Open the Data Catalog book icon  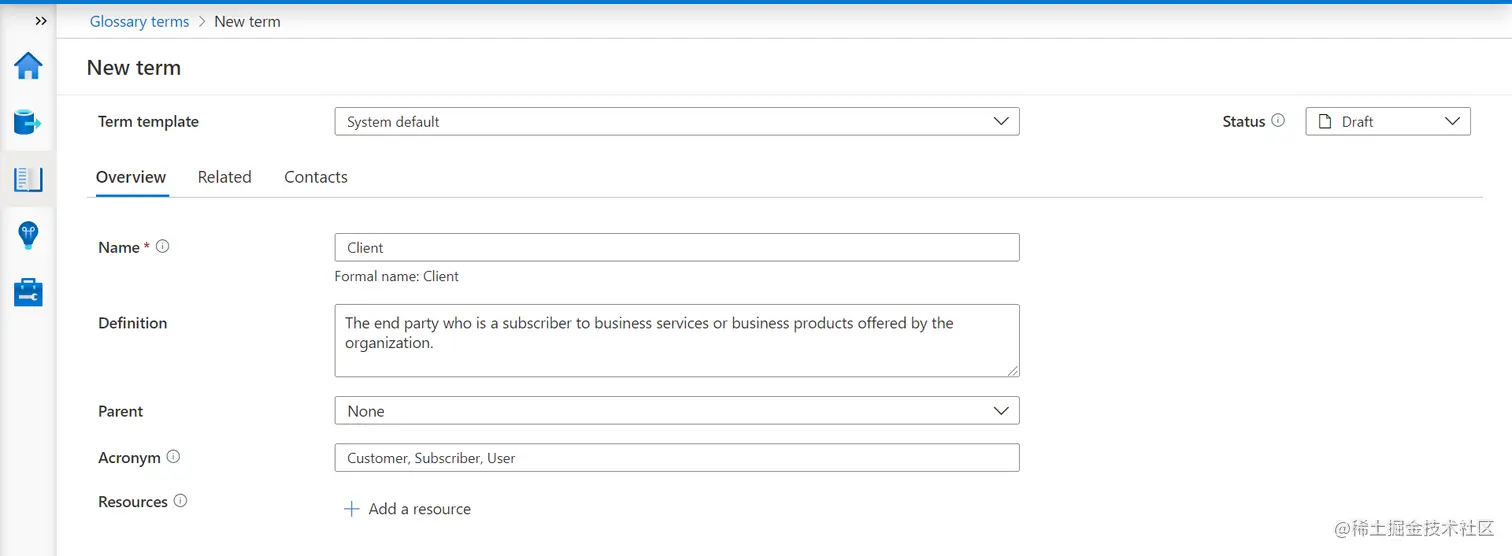pyautogui.click(x=28, y=179)
